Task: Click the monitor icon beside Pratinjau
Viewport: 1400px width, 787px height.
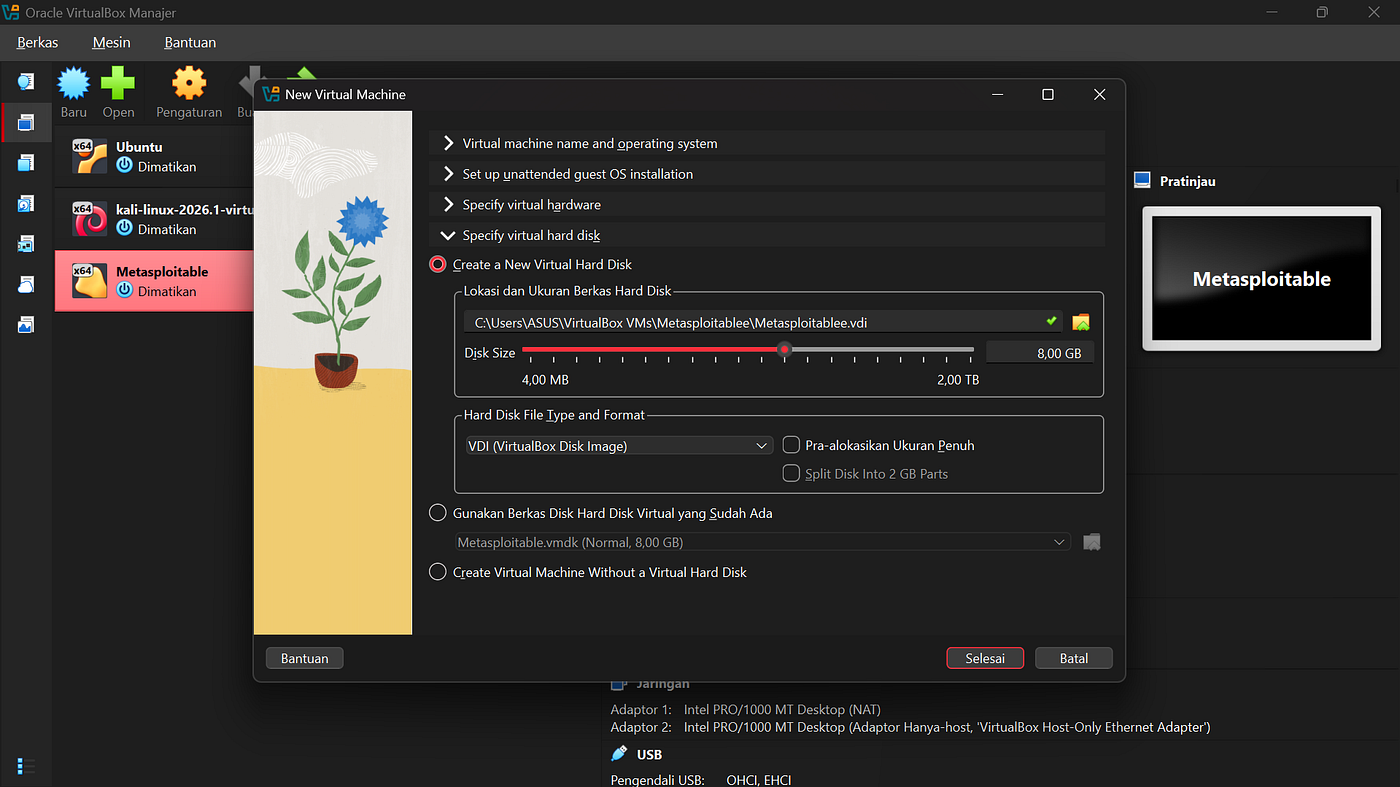Action: [x=1143, y=181]
